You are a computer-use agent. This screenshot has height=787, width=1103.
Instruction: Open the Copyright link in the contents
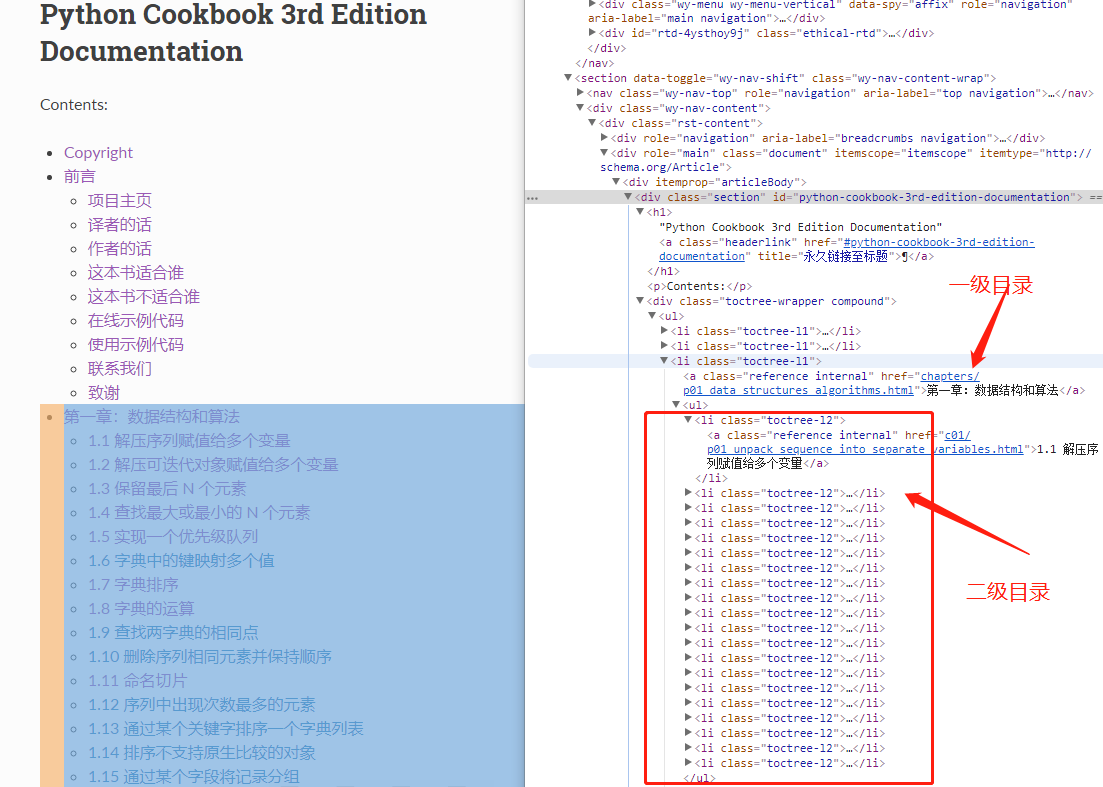98,153
